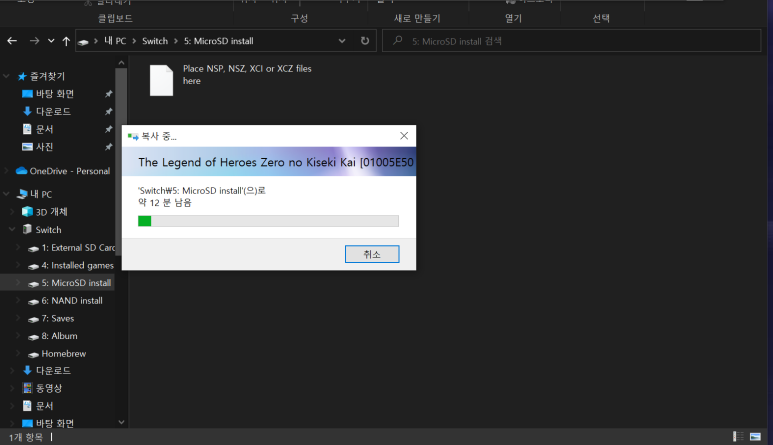
Task: Collapse the Switch device node
Action: point(12,230)
